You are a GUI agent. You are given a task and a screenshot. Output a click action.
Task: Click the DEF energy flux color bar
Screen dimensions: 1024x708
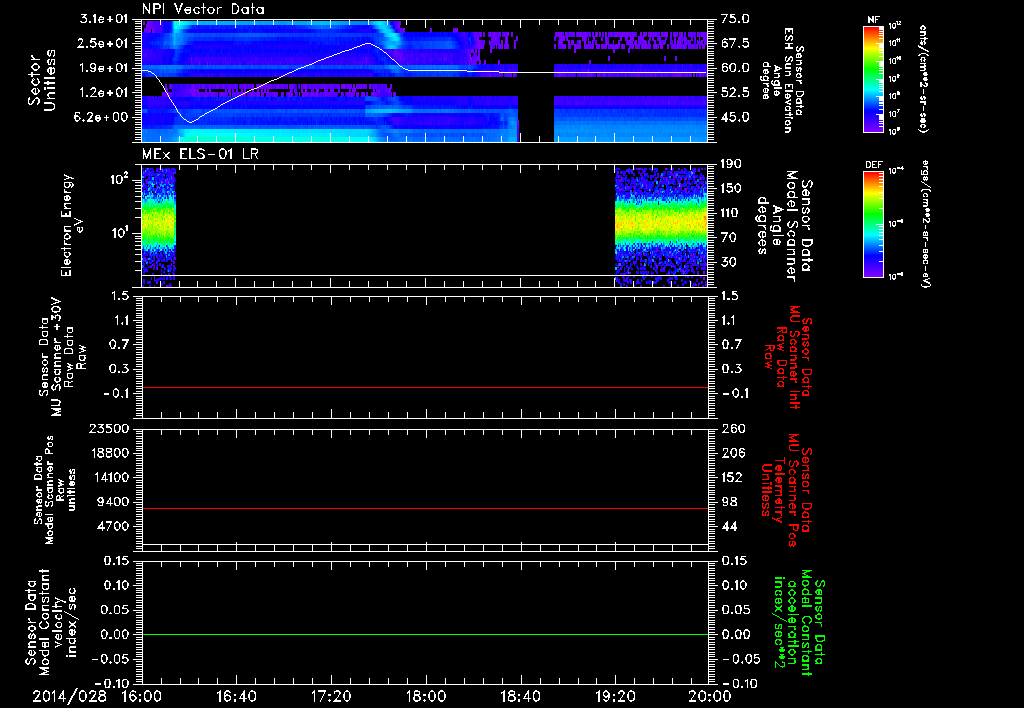click(874, 224)
